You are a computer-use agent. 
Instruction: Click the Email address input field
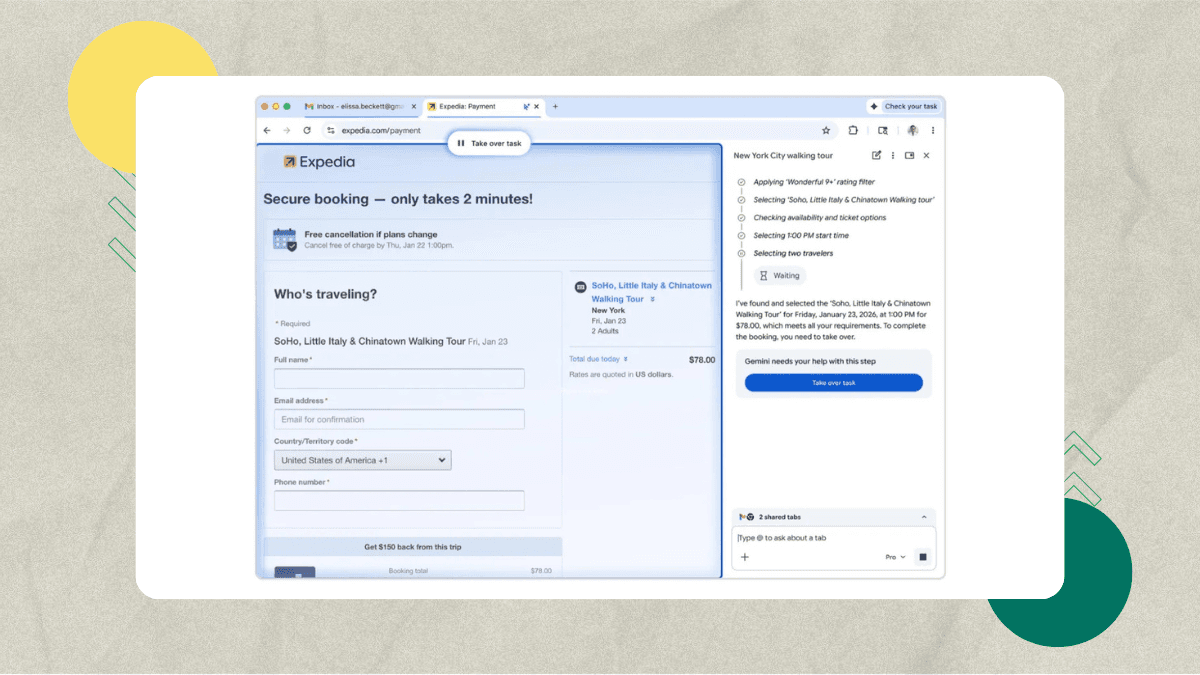(399, 419)
